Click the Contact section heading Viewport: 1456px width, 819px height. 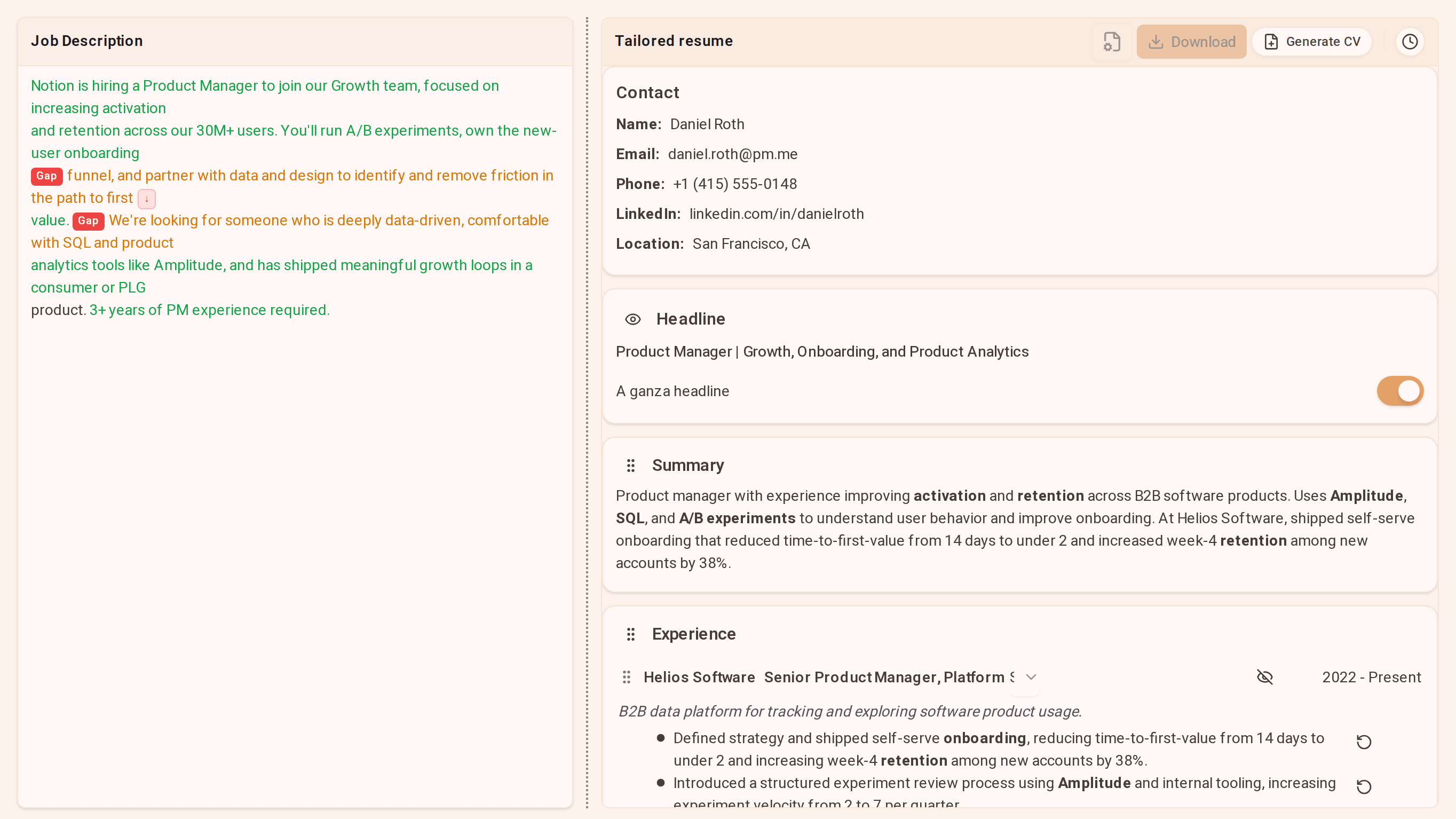click(x=647, y=93)
